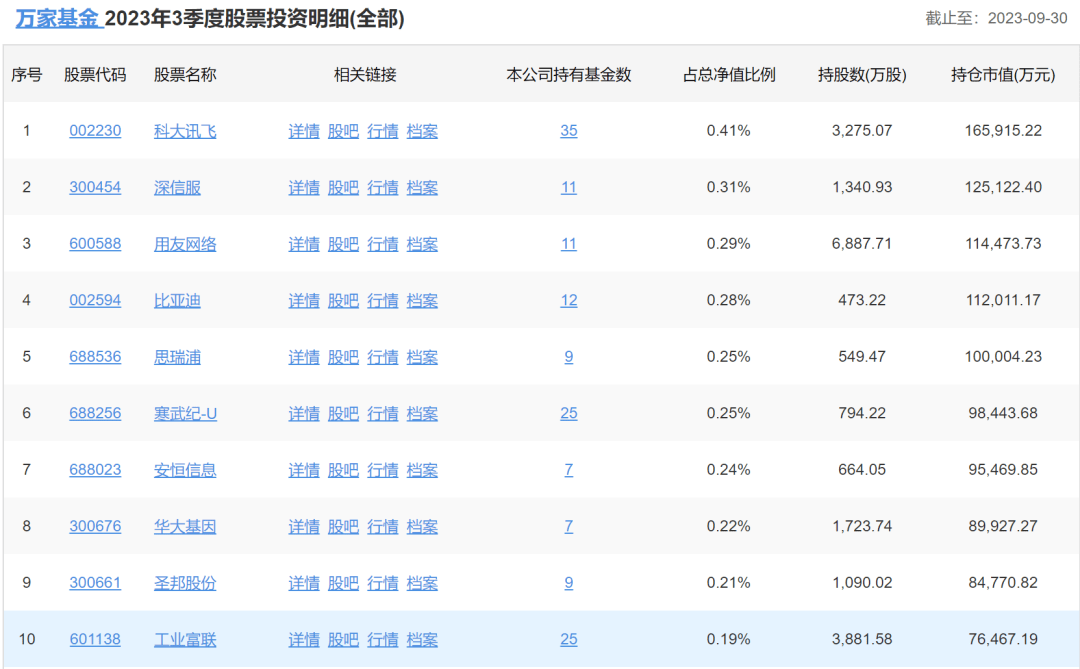Viewport: 1080px width, 669px height.
Task: Click 寒武纪-U stock name
Action: (185, 414)
